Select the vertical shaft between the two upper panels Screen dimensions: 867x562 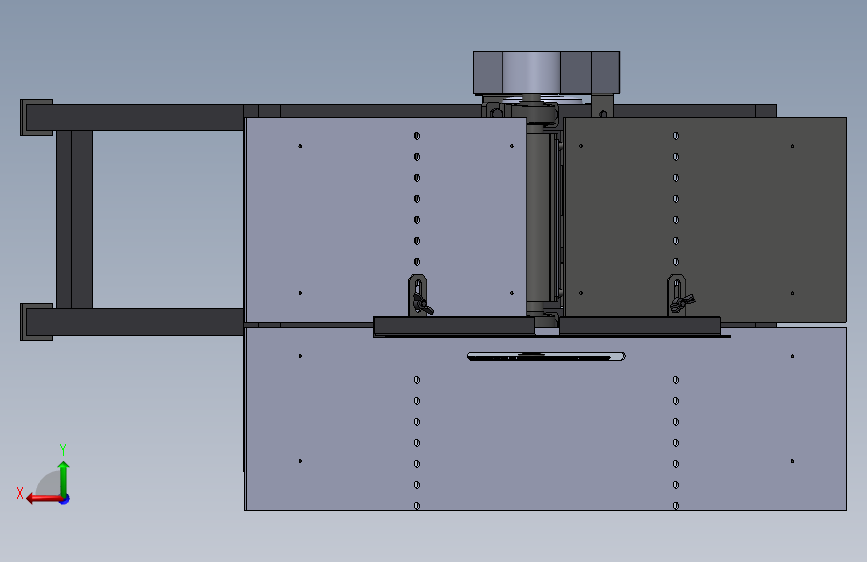click(x=537, y=218)
